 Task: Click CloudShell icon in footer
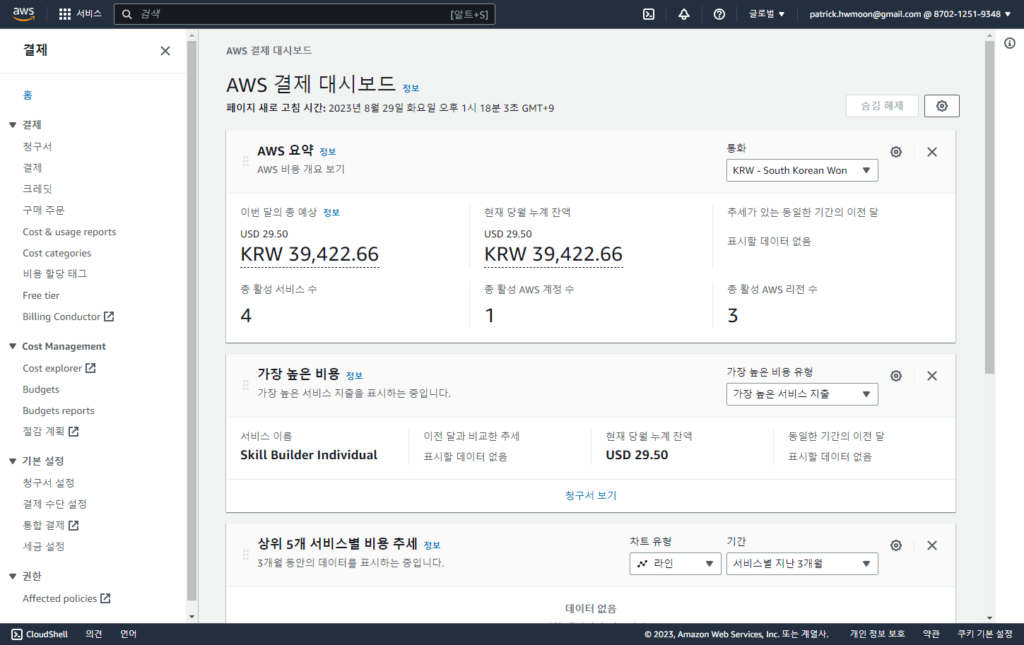coord(17,634)
